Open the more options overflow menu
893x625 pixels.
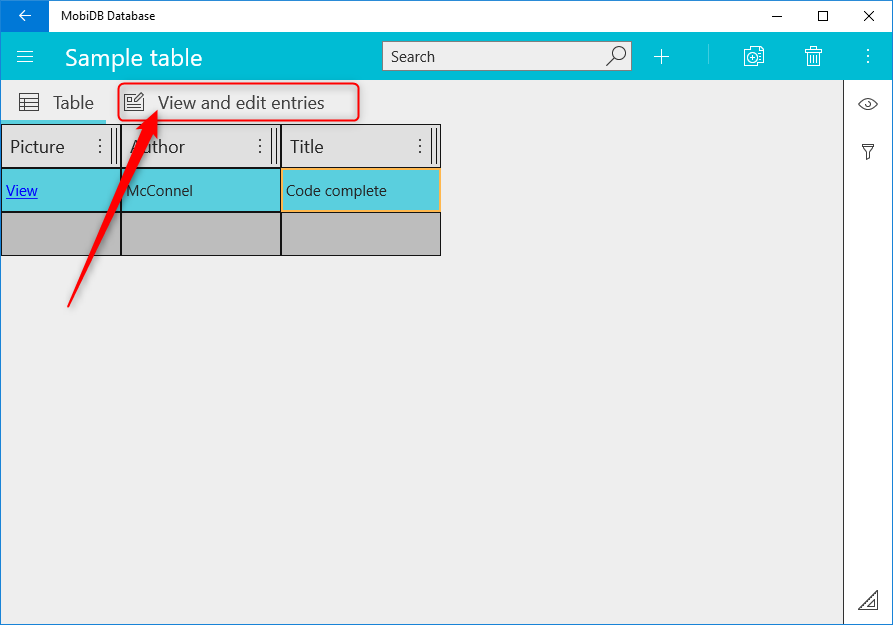[x=867, y=56]
